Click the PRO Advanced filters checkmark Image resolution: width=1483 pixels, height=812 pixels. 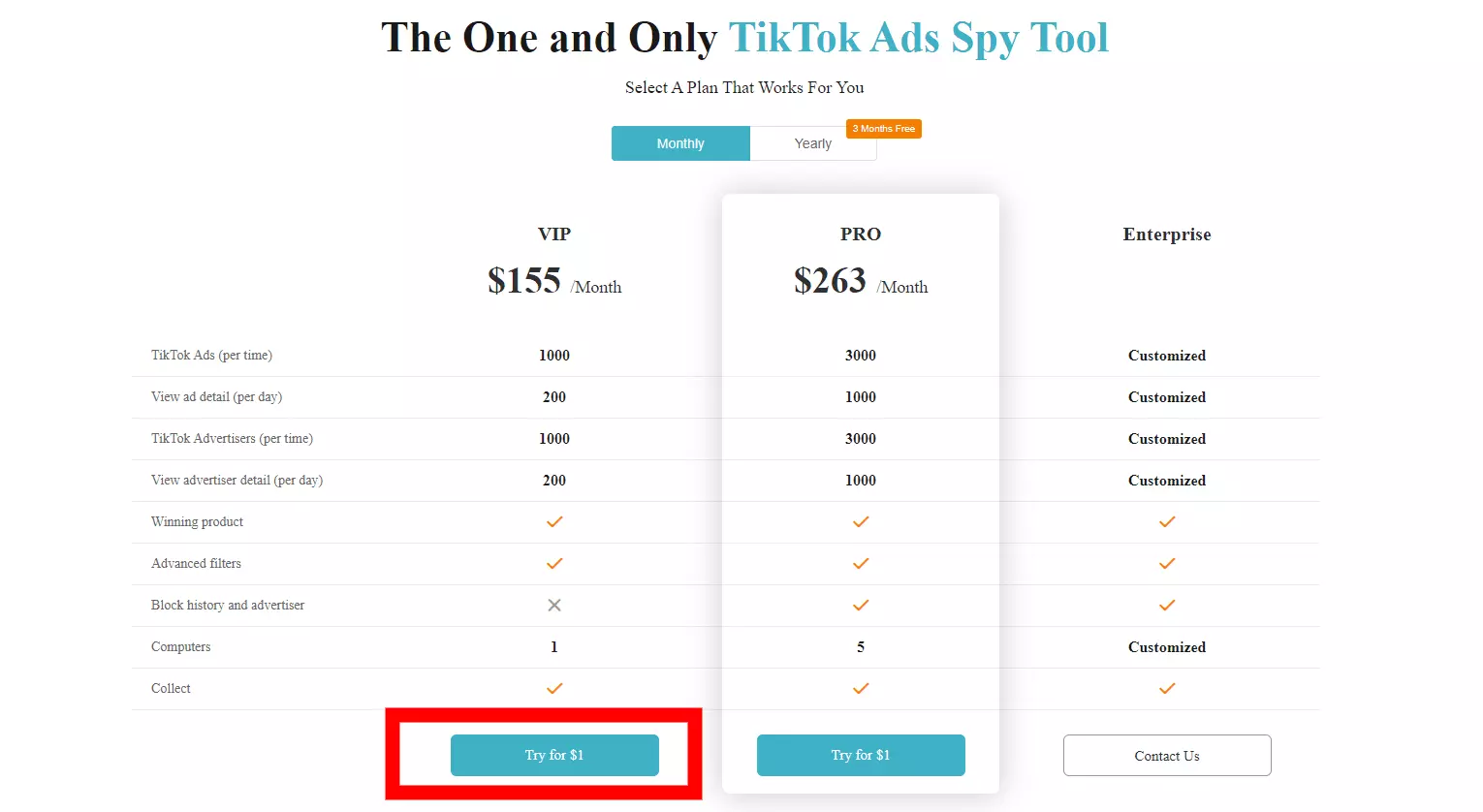click(x=861, y=563)
